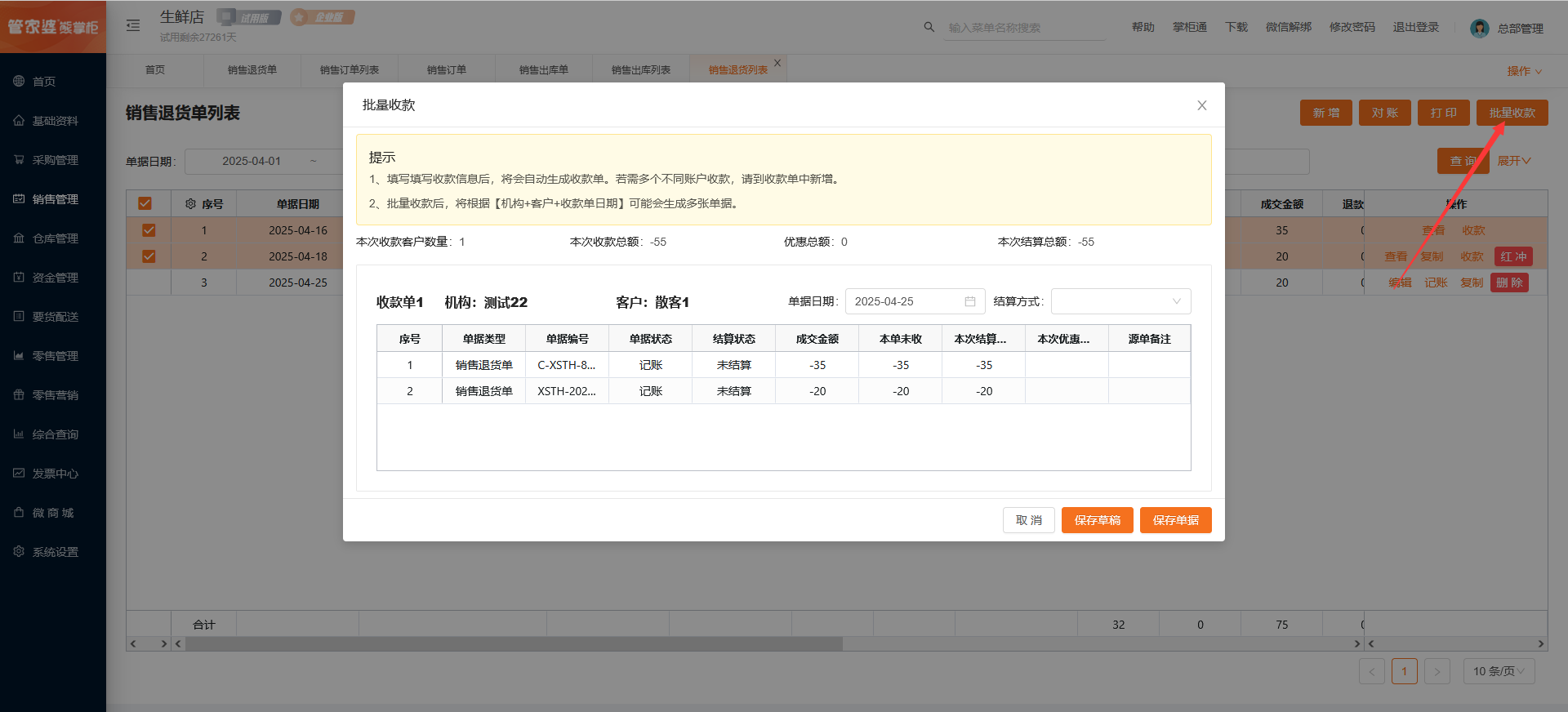
Task: Open the 结算方式 dropdown
Action: click(x=1120, y=301)
